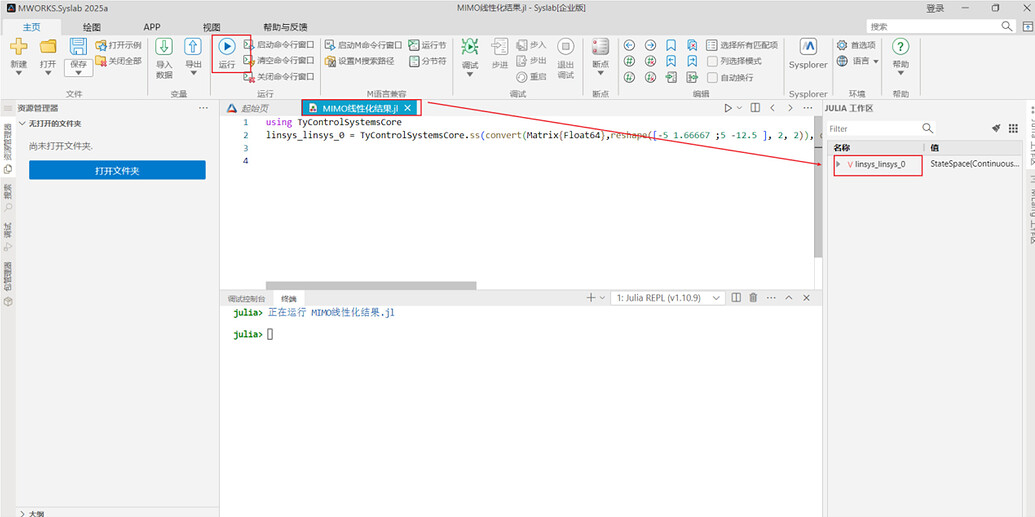The height and width of the screenshot is (517, 1035).
Task: Click 清空命令行窗口 to clear the console
Action: click(x=279, y=61)
